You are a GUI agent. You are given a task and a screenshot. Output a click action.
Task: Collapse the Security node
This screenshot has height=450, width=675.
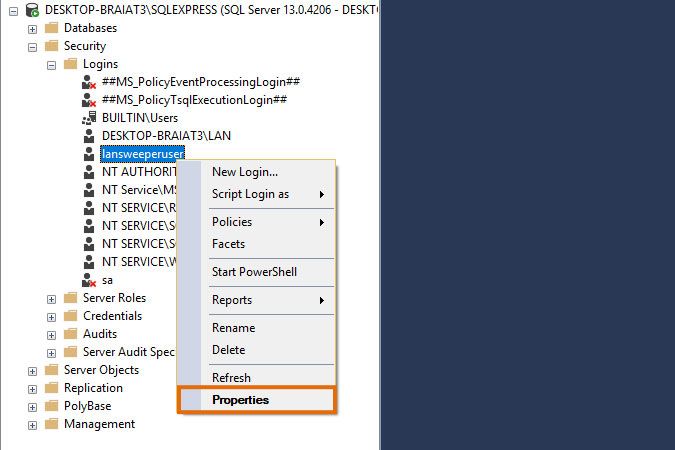[33, 46]
